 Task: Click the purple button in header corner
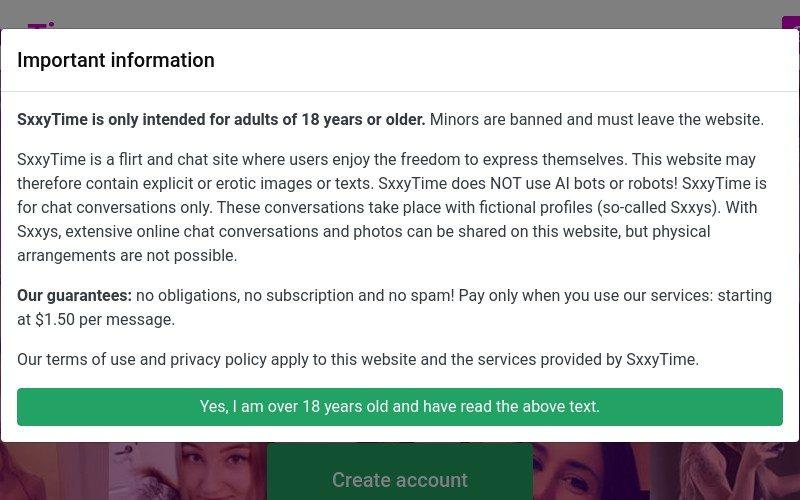pos(791,22)
